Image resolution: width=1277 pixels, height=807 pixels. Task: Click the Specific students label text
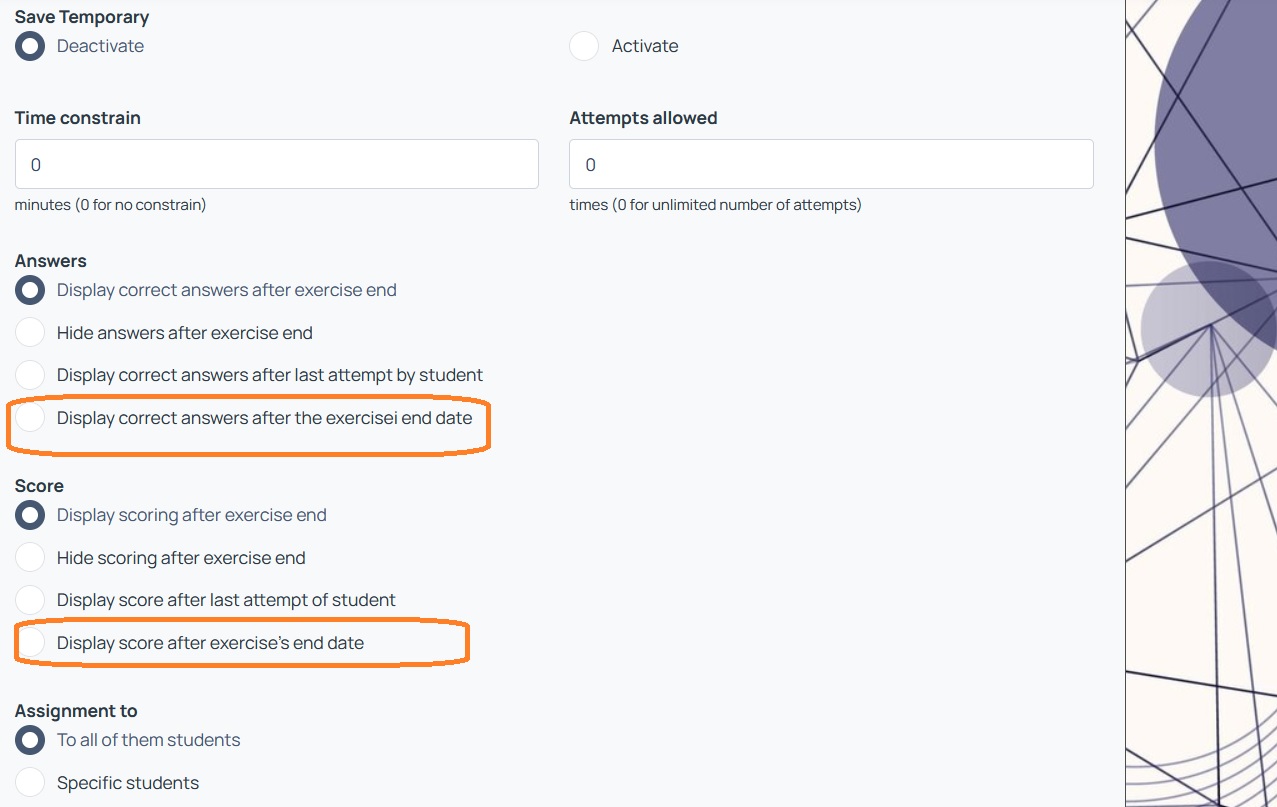(128, 783)
